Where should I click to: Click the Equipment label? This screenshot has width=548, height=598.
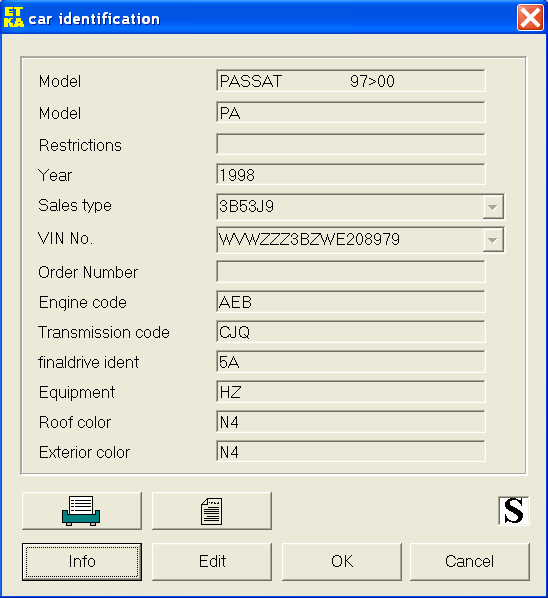point(77,393)
